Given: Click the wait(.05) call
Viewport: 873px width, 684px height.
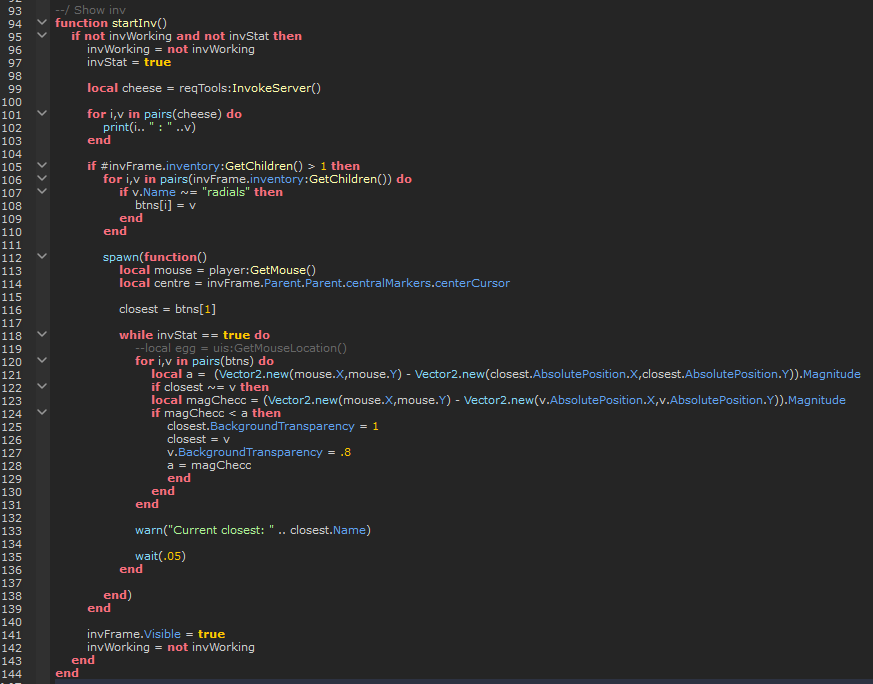Looking at the screenshot, I should (160, 556).
